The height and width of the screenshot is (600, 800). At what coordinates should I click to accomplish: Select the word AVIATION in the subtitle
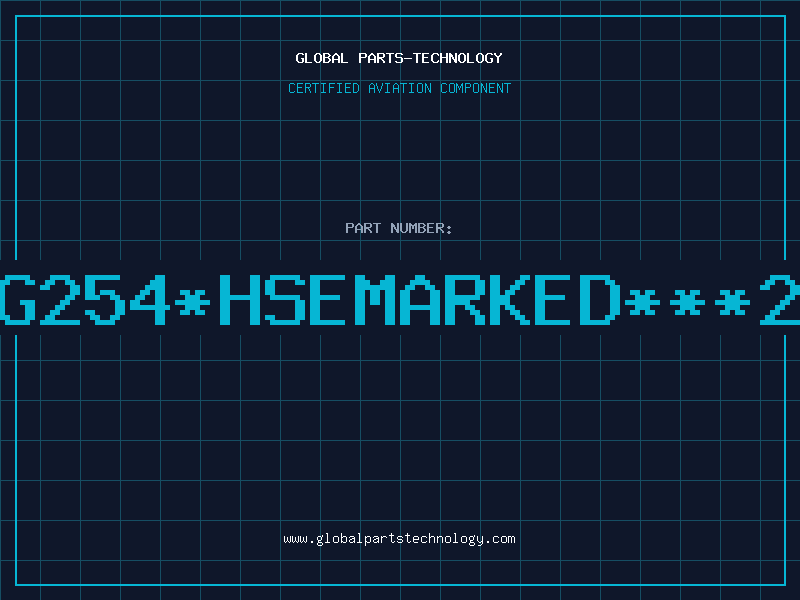pyautogui.click(x=400, y=88)
